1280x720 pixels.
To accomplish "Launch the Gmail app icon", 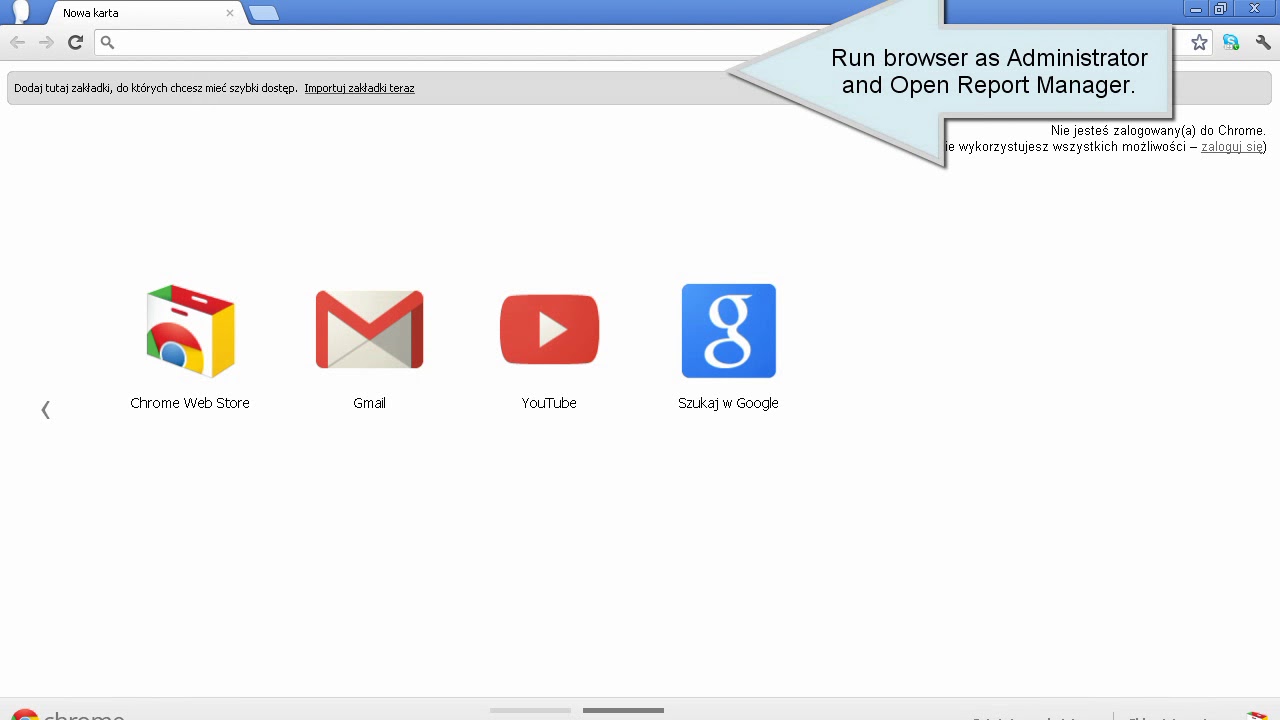I will point(369,330).
